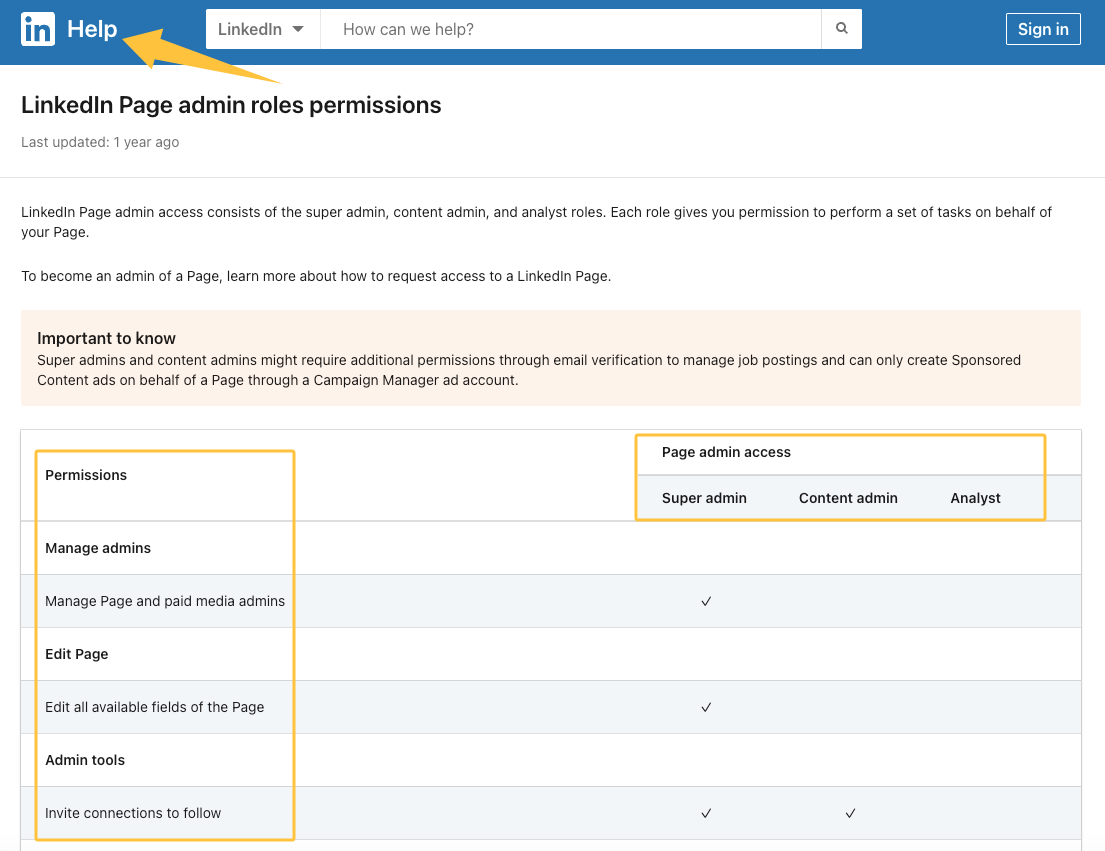Click the 'Permissions' column header
Image resolution: width=1105 pixels, height=851 pixels.
coord(86,476)
